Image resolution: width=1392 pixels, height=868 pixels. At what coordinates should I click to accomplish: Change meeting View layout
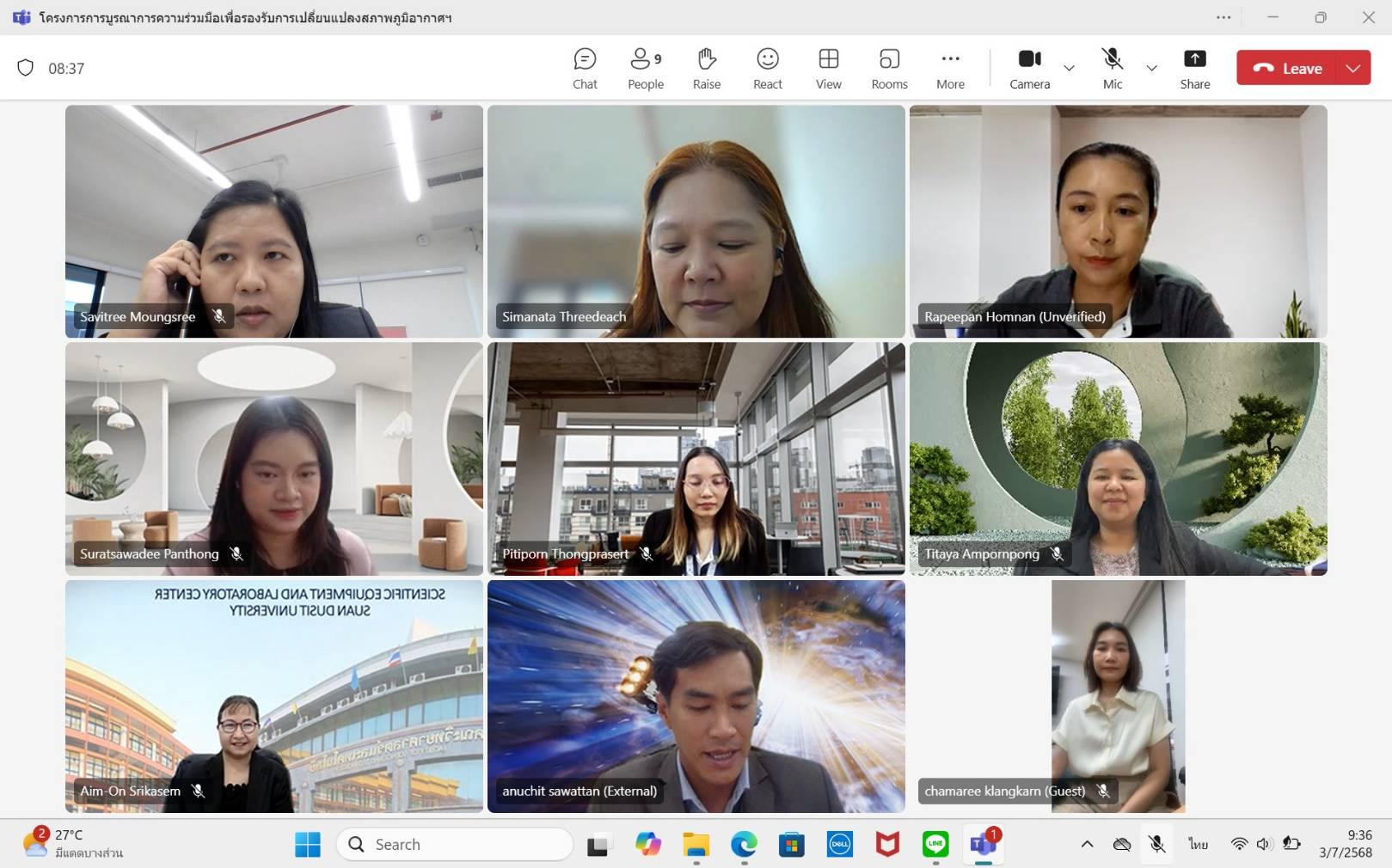(x=828, y=68)
